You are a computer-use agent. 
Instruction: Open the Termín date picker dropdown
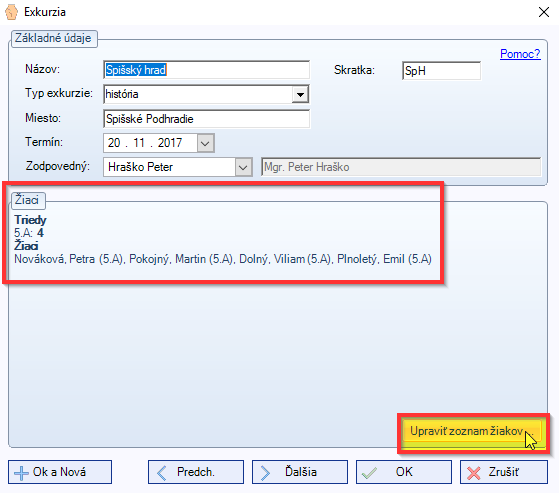[205, 143]
